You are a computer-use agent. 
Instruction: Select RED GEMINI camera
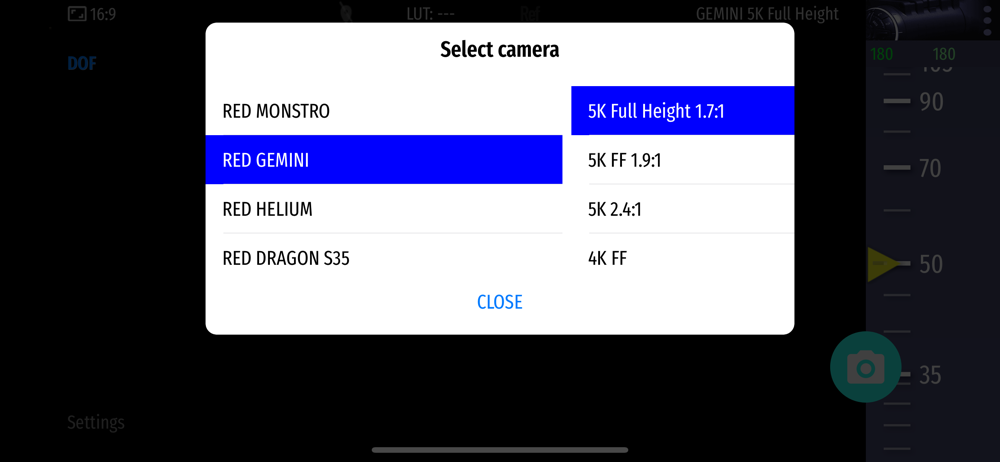point(383,160)
